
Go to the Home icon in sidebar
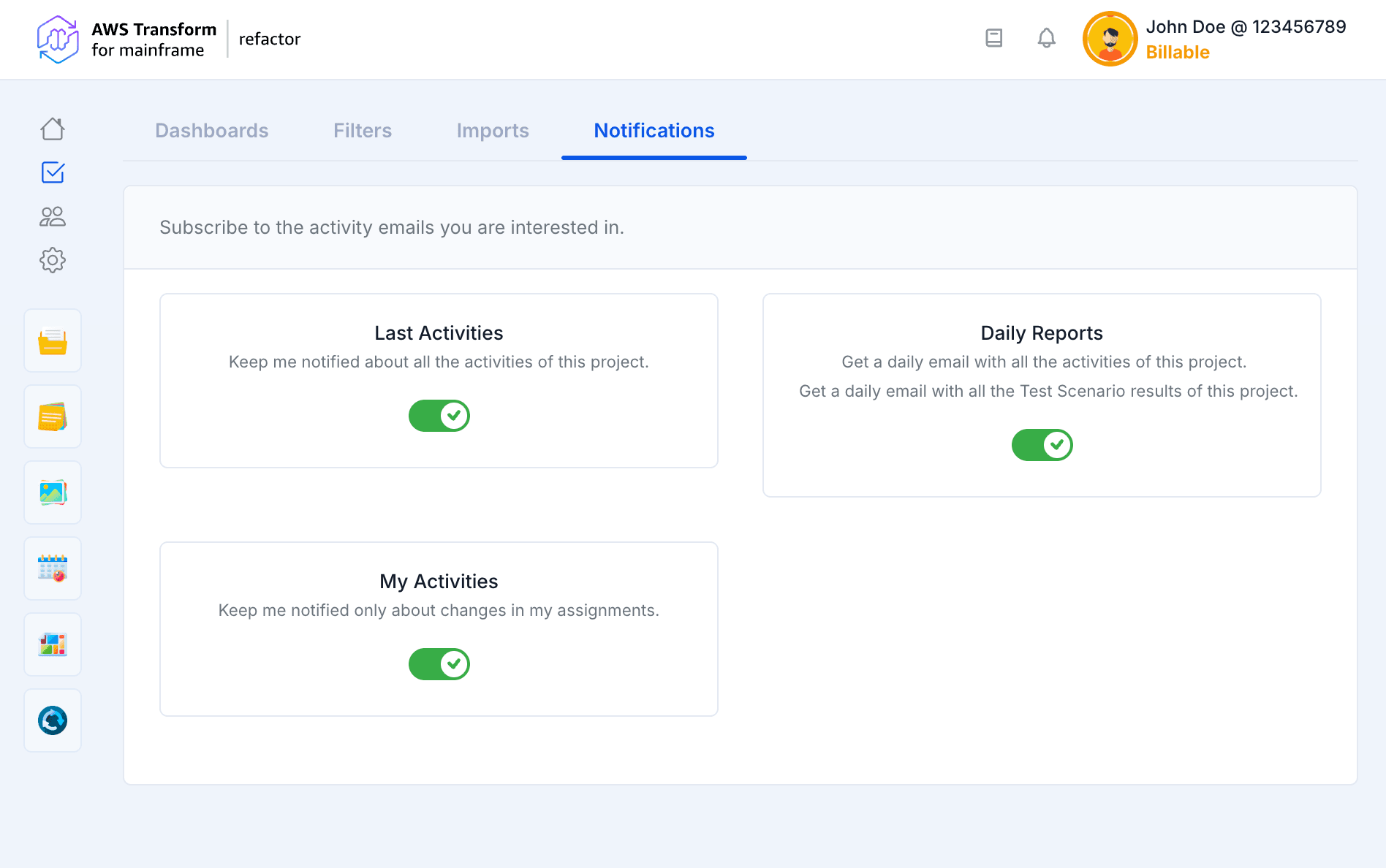[53, 129]
